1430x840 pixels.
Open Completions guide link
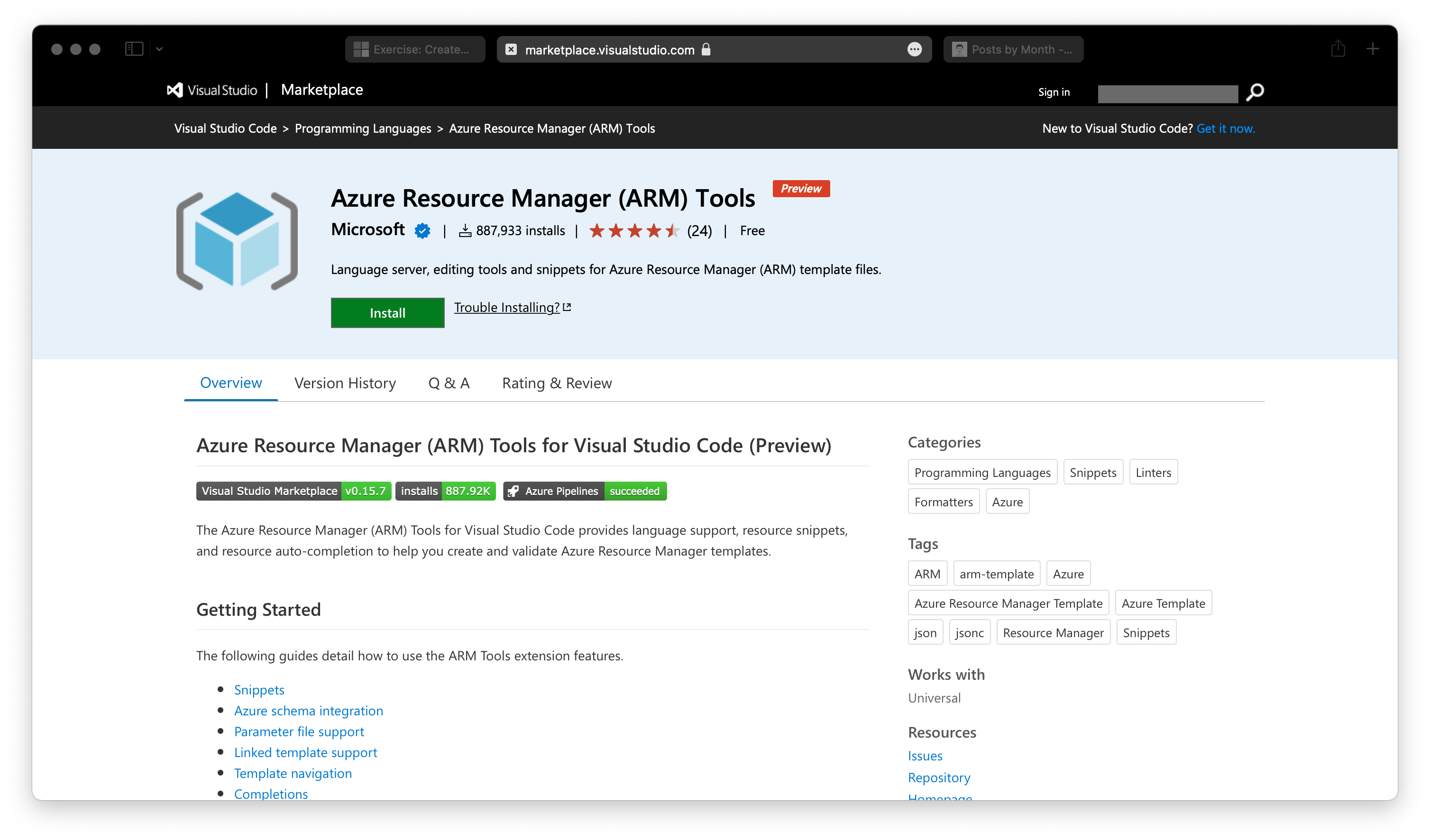pos(271,794)
